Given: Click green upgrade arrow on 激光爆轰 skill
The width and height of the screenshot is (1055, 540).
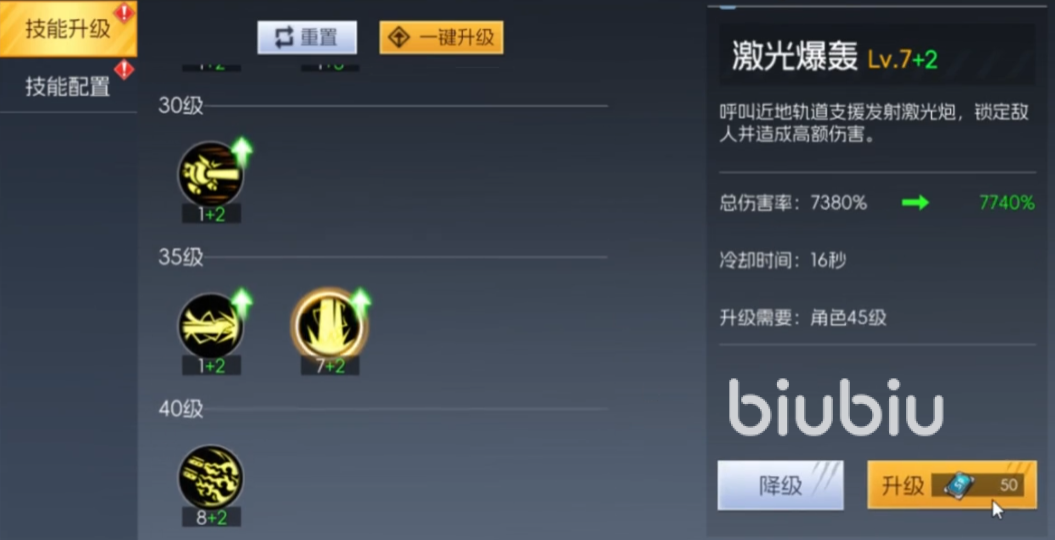Looking at the screenshot, I should (361, 304).
